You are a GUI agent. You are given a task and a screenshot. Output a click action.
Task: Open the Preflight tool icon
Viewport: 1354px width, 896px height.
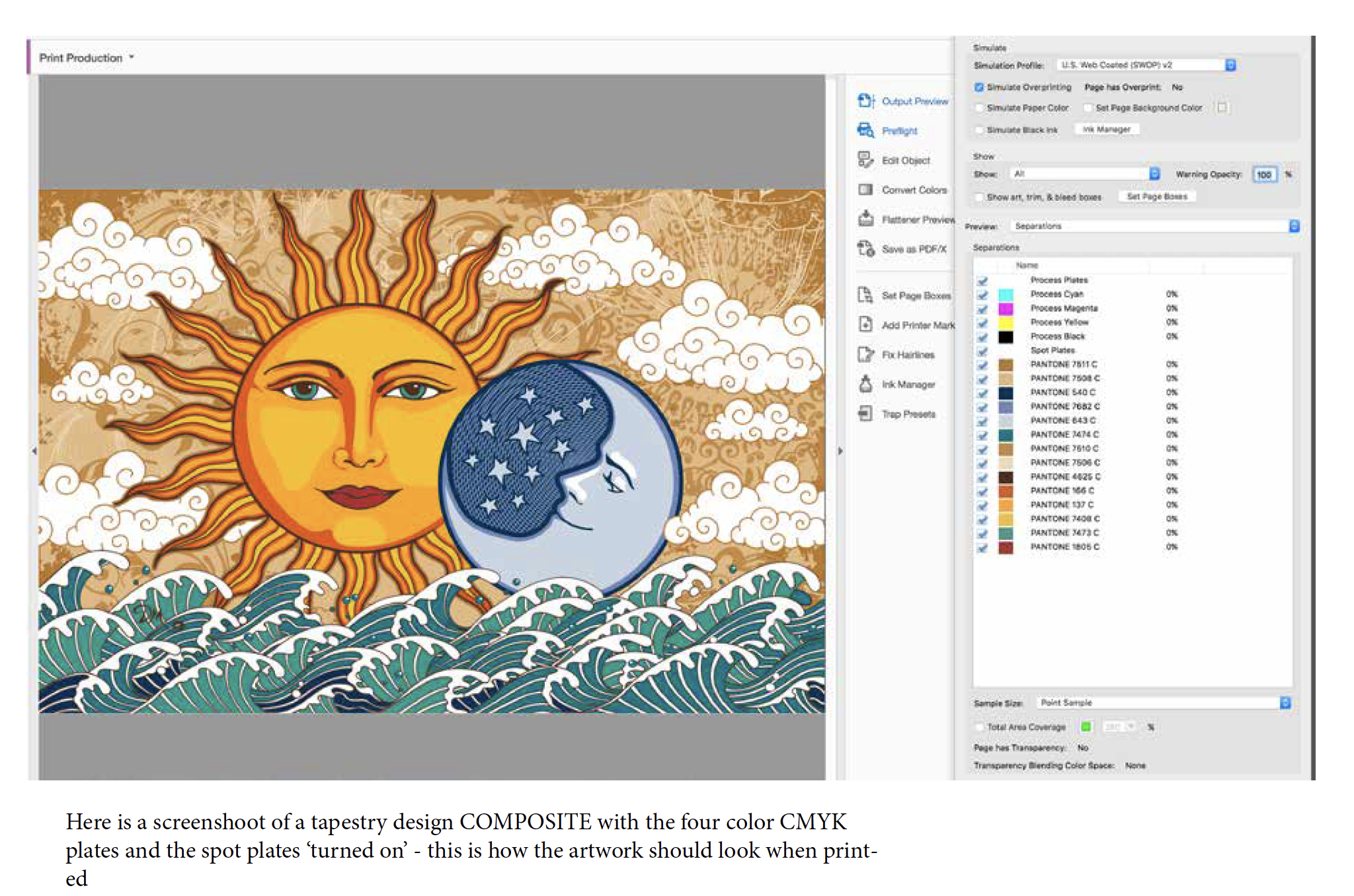point(865,130)
